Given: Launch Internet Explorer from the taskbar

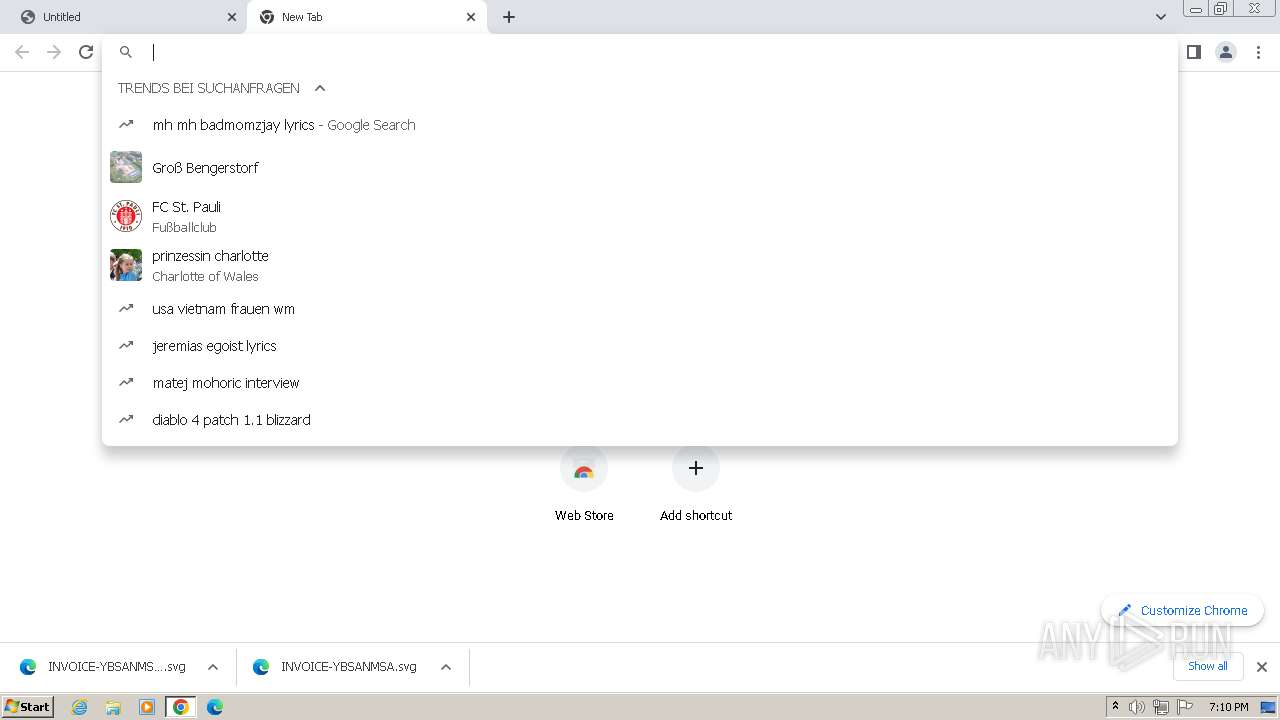Looking at the screenshot, I should point(80,707).
